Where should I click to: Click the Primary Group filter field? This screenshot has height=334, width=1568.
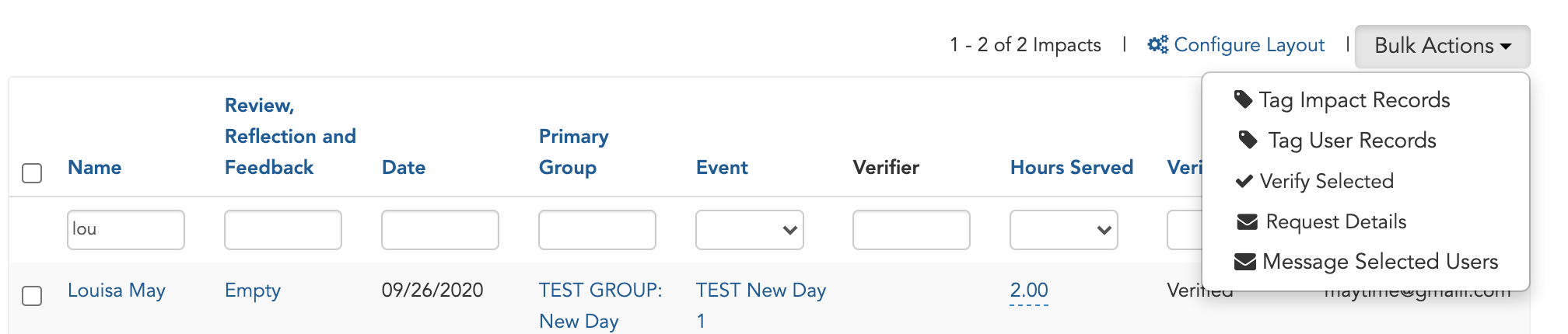[597, 230]
